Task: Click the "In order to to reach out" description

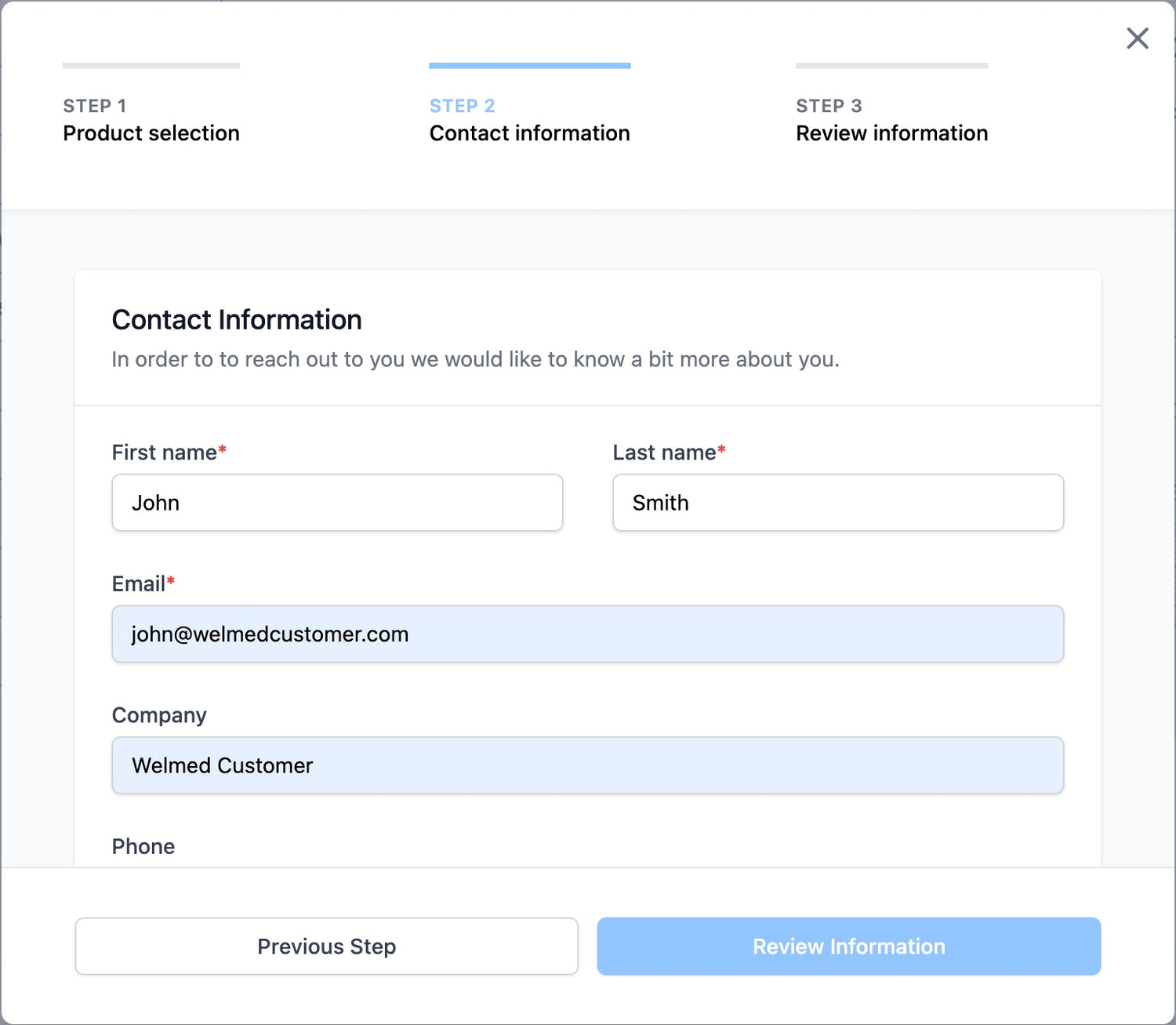Action: pyautogui.click(x=475, y=359)
